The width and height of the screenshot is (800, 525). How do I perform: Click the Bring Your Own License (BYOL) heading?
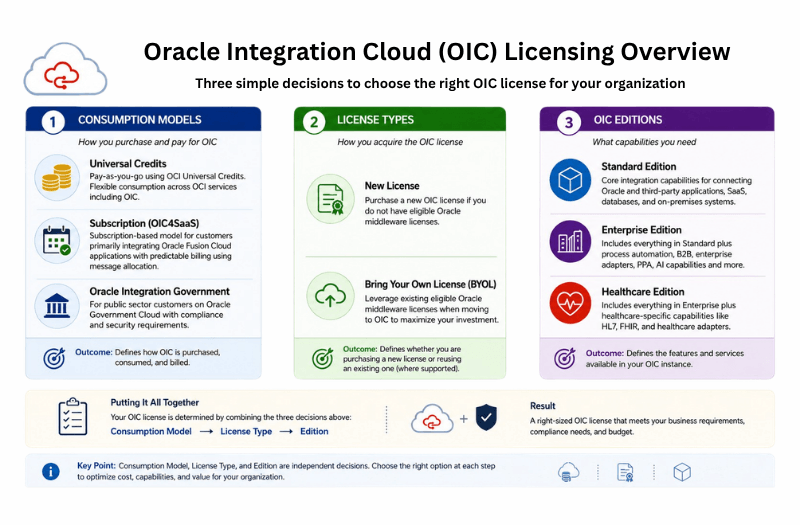coord(430,284)
